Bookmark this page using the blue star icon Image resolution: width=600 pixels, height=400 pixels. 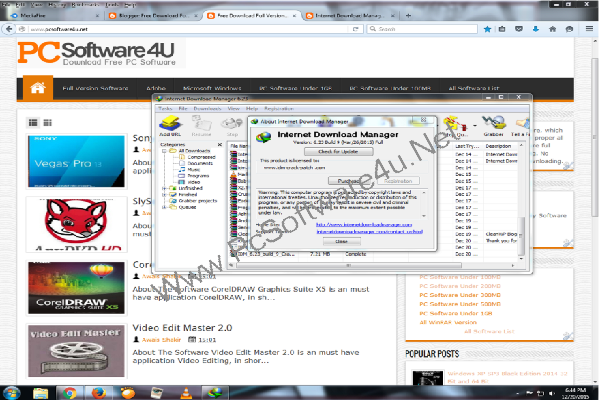[x=487, y=29]
